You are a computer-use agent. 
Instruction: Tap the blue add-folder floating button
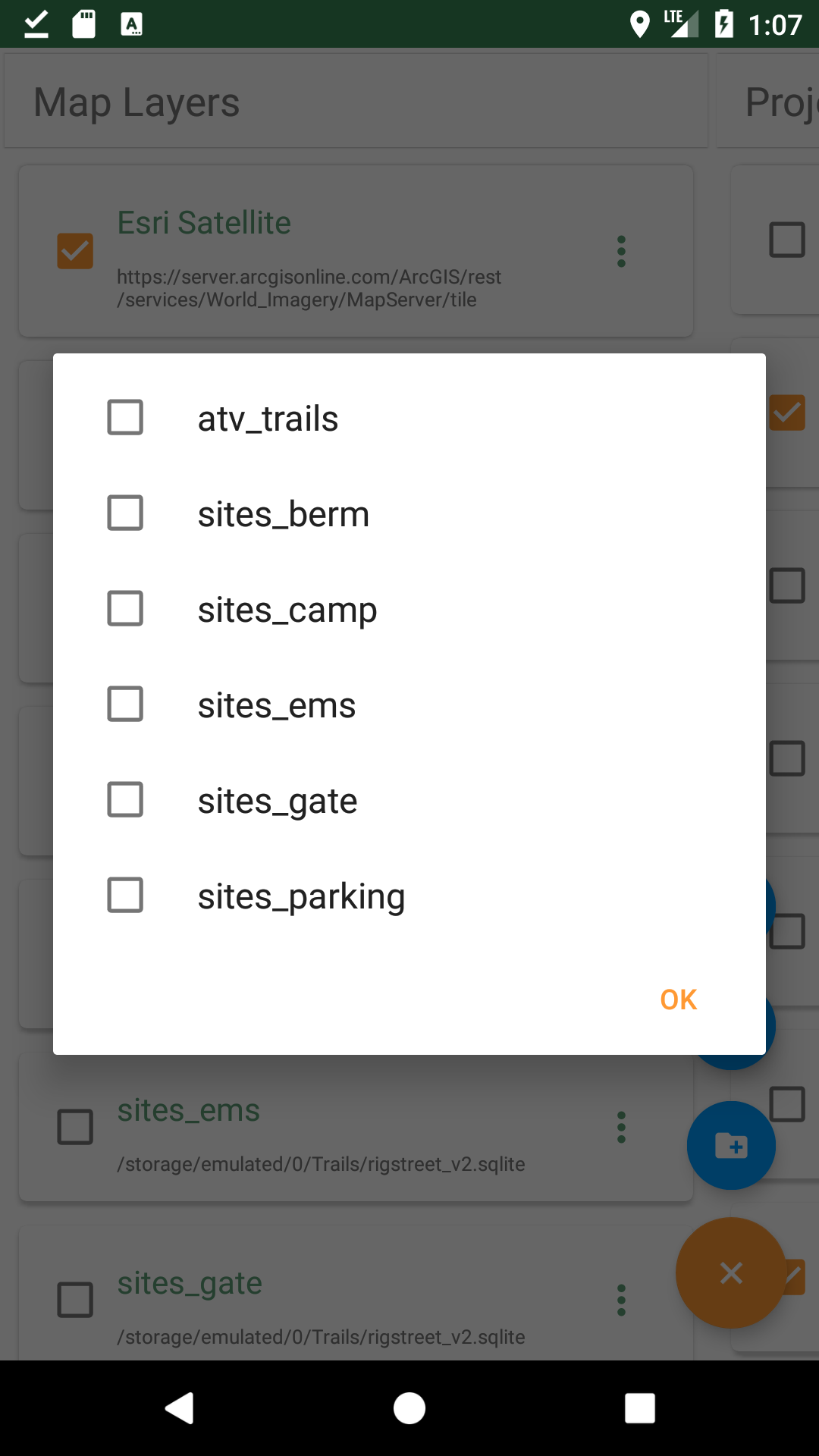pyautogui.click(x=731, y=1145)
